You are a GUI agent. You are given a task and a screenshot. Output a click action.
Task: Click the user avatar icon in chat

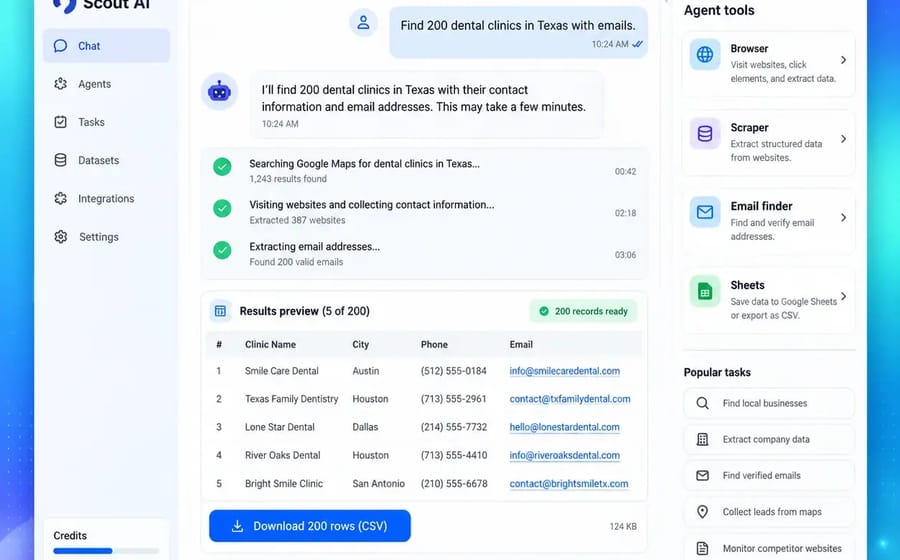pyautogui.click(x=363, y=23)
